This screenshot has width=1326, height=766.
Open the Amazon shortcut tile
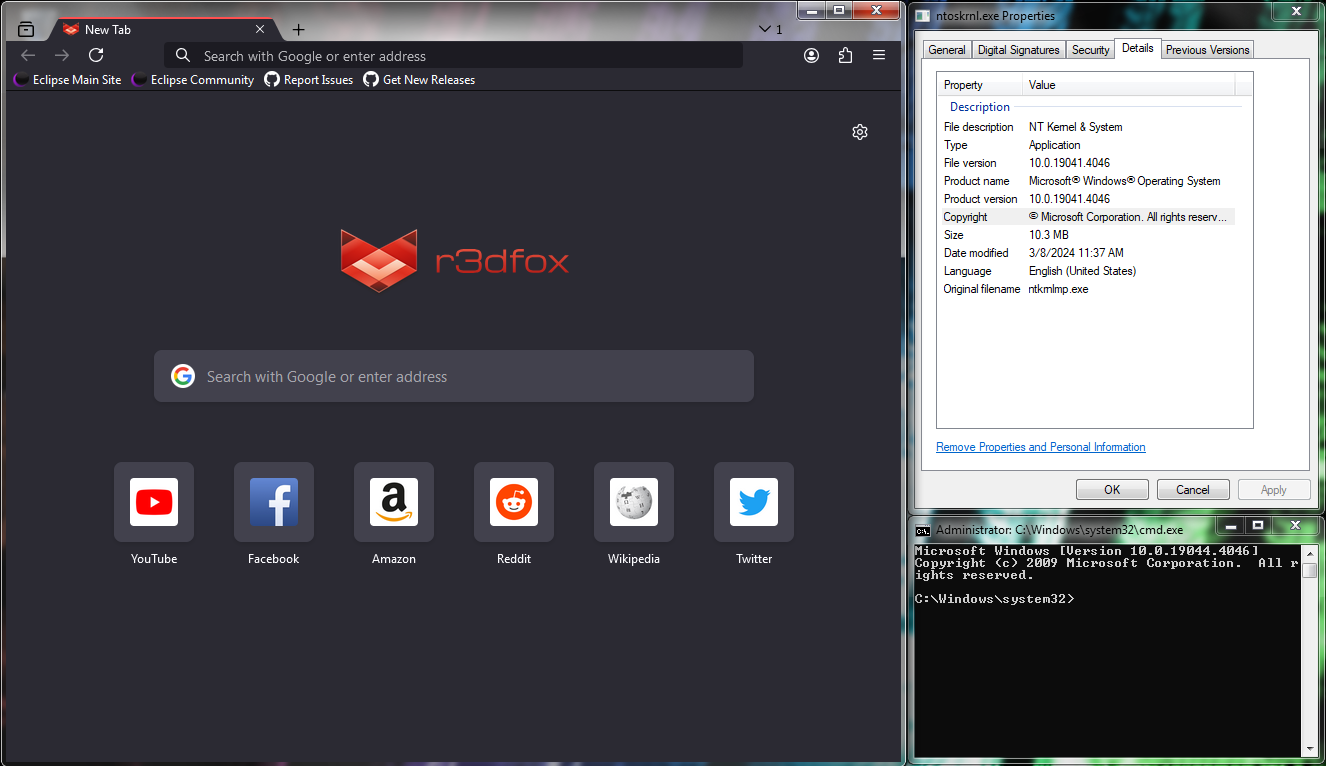[394, 502]
